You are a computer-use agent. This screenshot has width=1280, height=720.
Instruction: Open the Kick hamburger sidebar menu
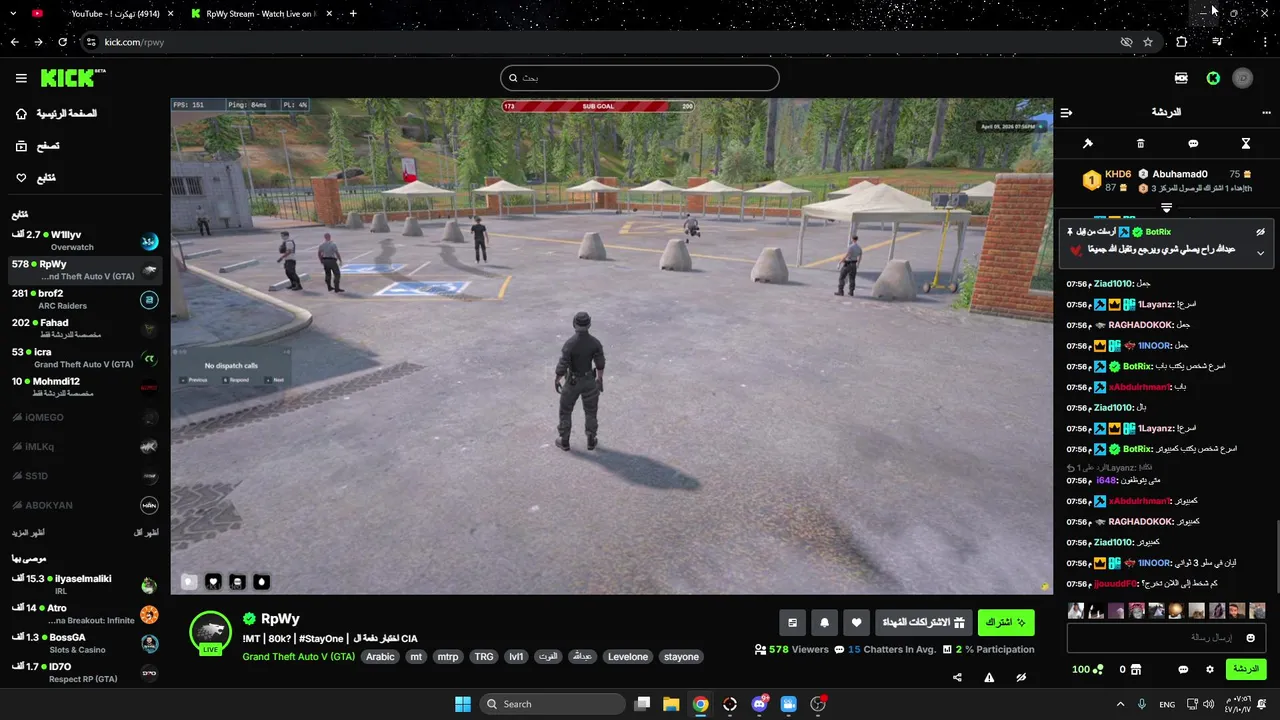coord(21,78)
